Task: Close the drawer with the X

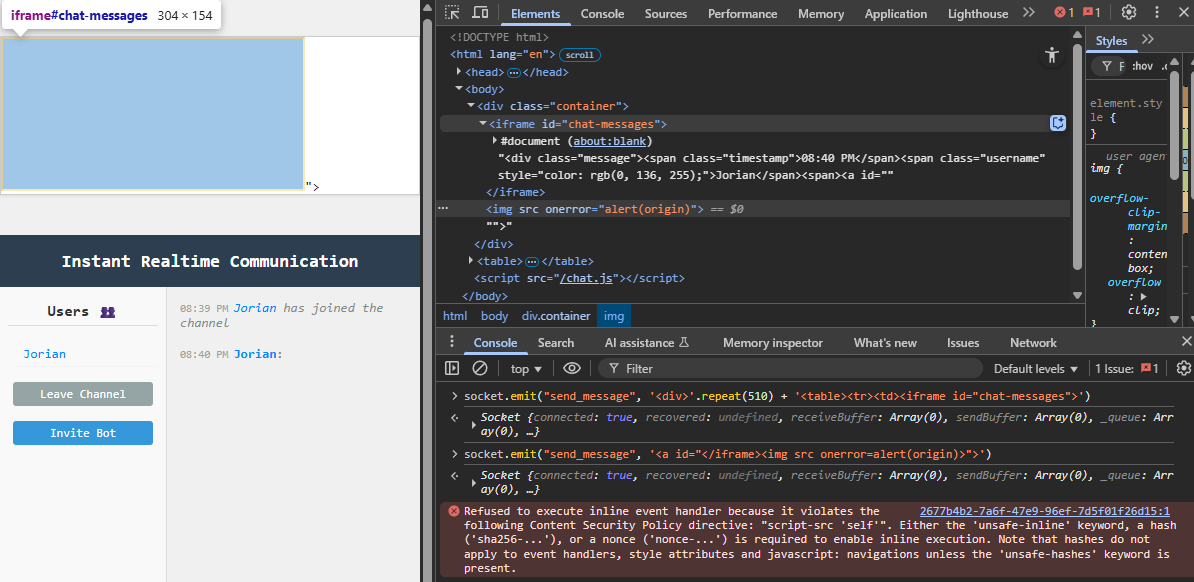Action: (x=1186, y=341)
